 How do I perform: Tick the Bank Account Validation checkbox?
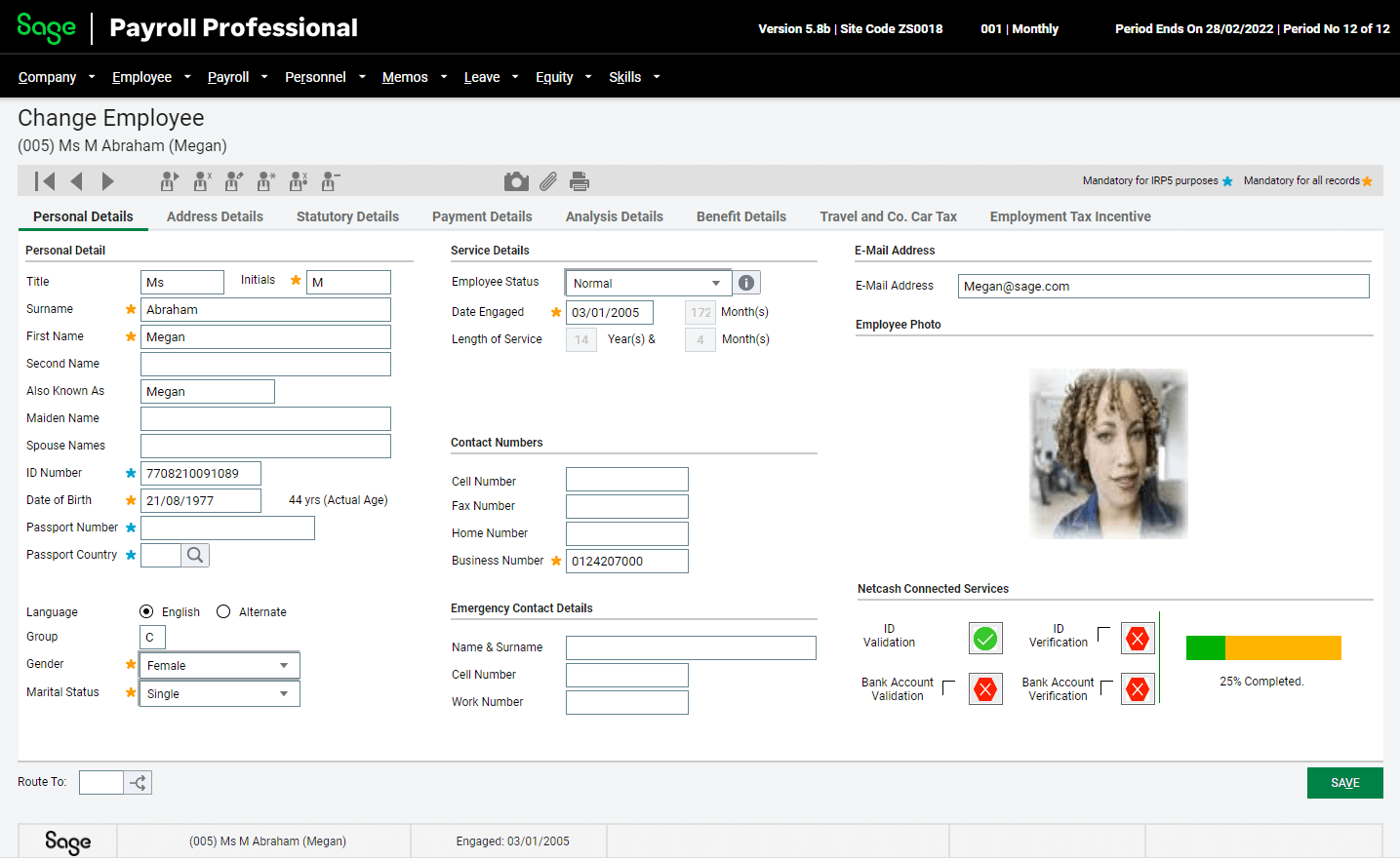[x=948, y=687]
